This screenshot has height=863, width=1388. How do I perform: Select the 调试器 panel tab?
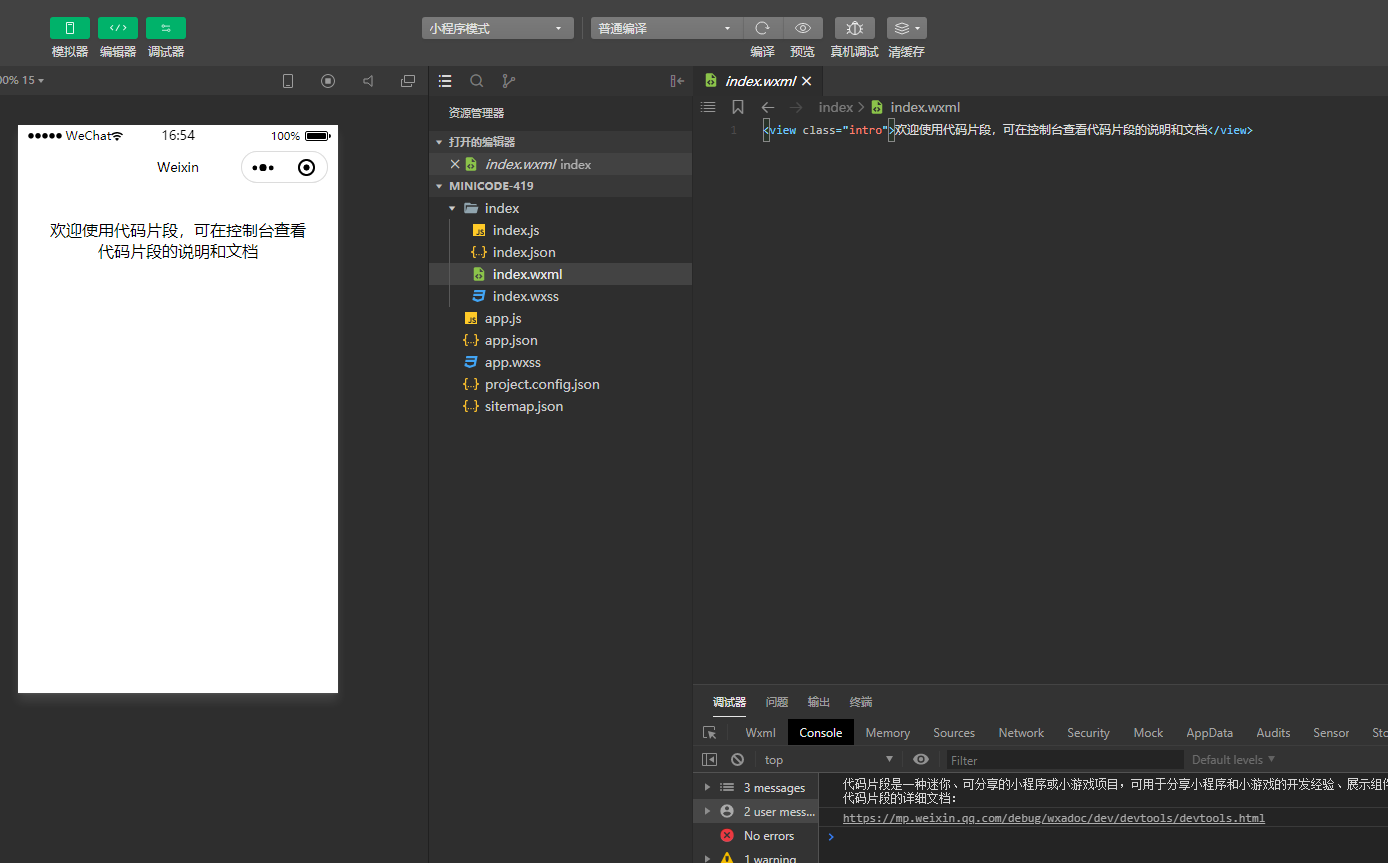[x=729, y=702]
